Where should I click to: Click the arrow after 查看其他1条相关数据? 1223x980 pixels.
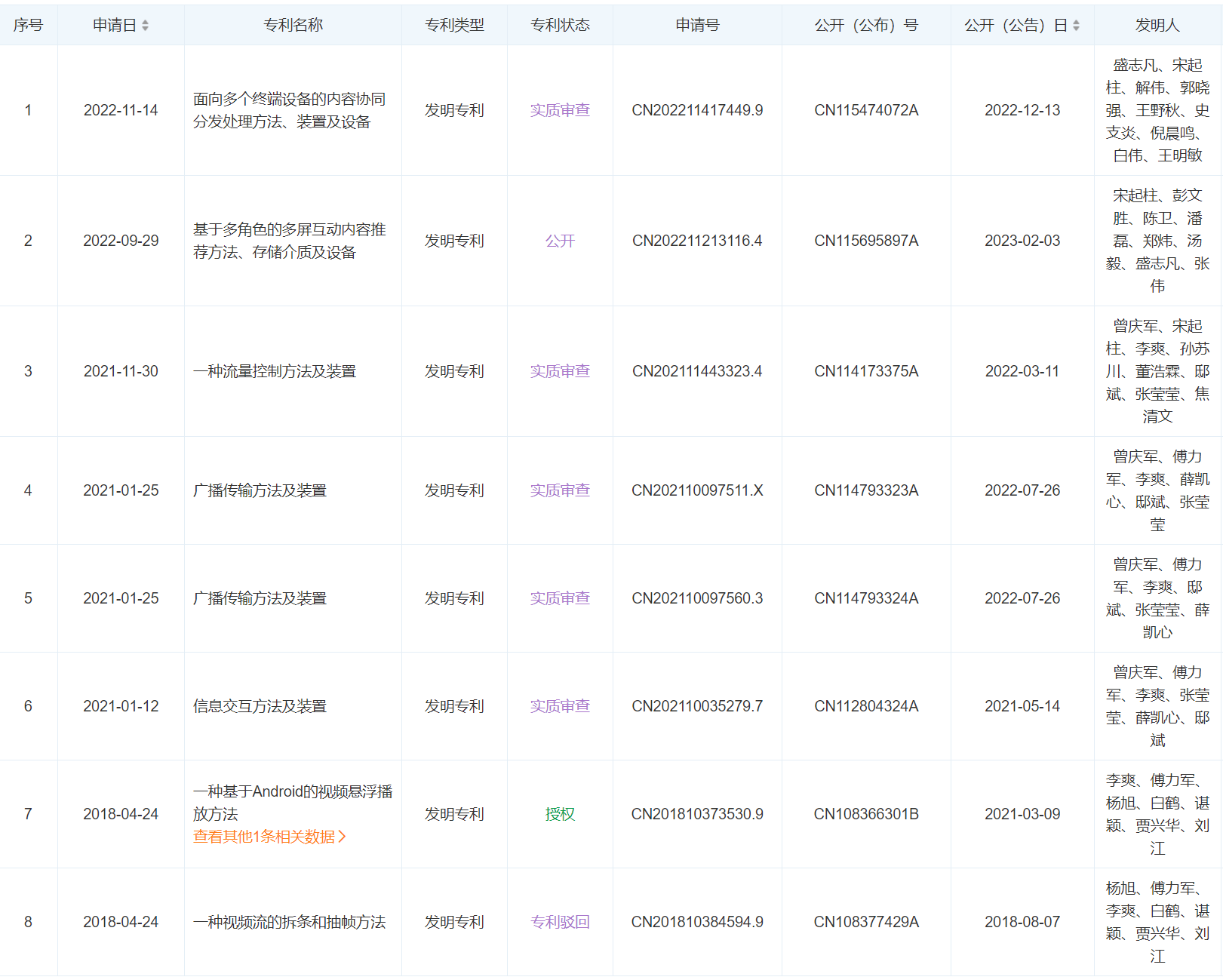[x=342, y=837]
